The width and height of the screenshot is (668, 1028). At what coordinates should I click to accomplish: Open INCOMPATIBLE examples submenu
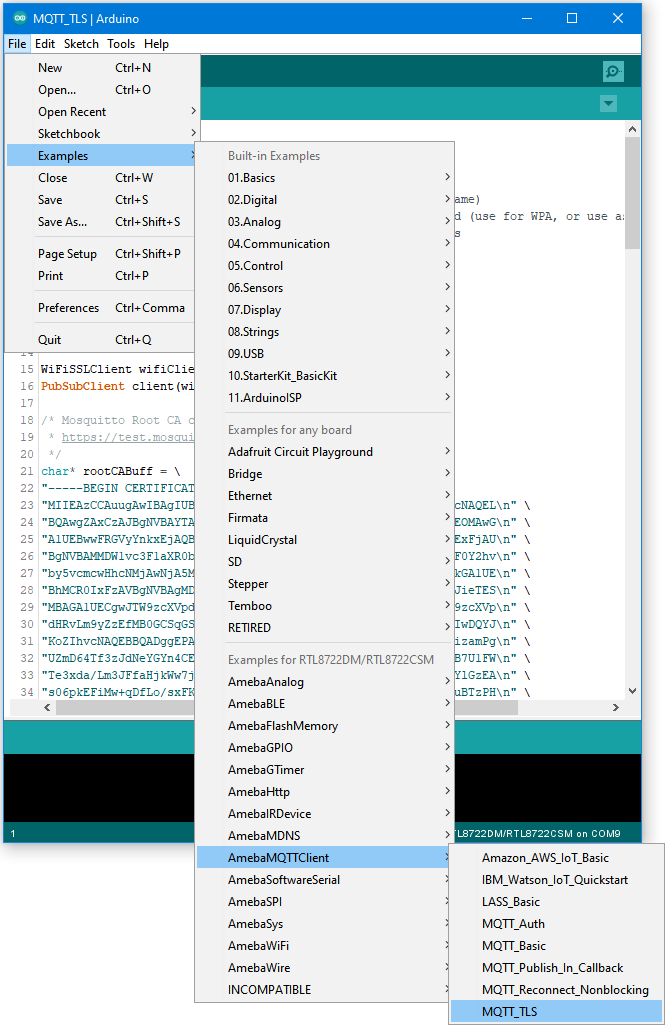pyautogui.click(x=324, y=989)
